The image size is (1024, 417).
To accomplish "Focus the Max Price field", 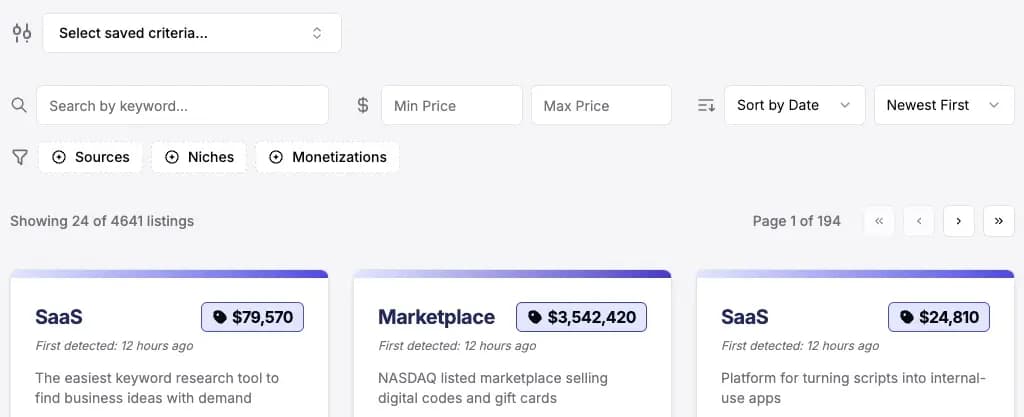I will point(601,105).
